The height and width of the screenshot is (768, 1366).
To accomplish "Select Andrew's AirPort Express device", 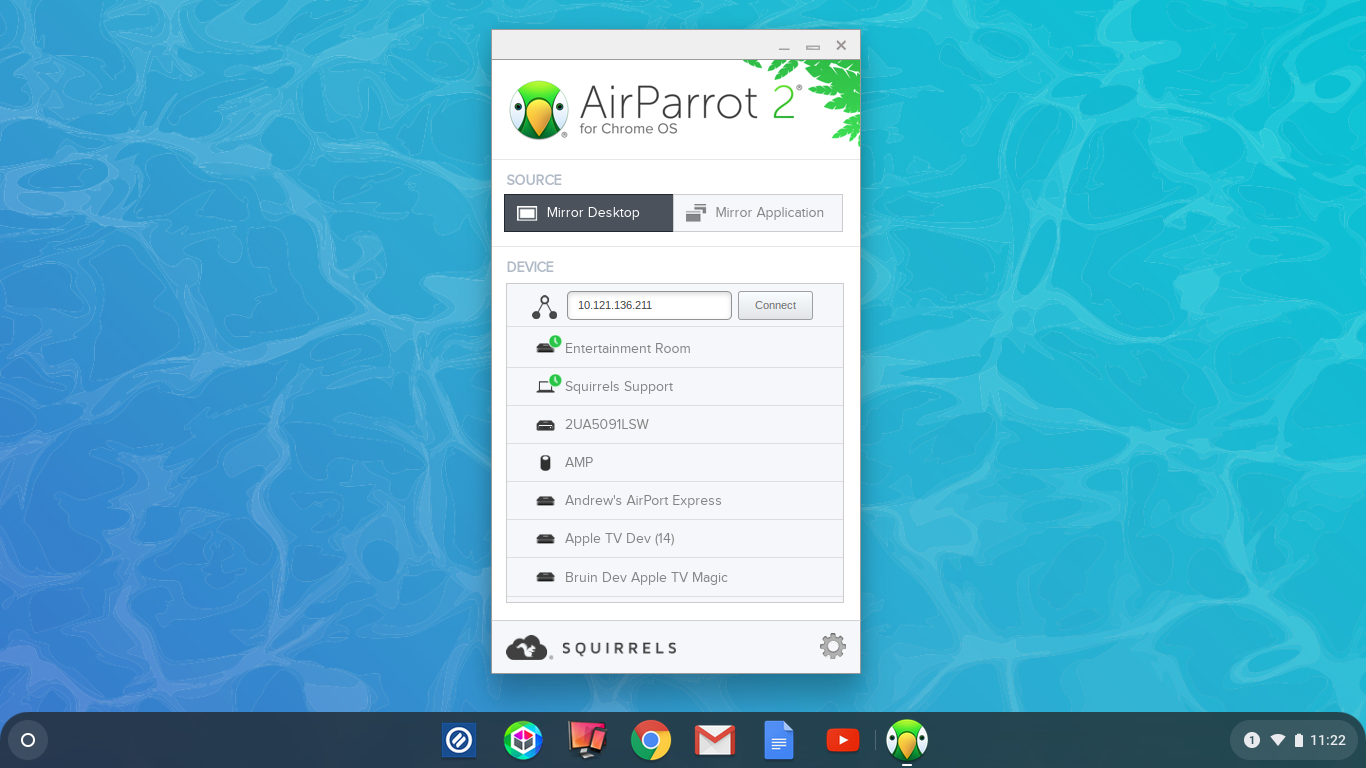I will [x=675, y=500].
